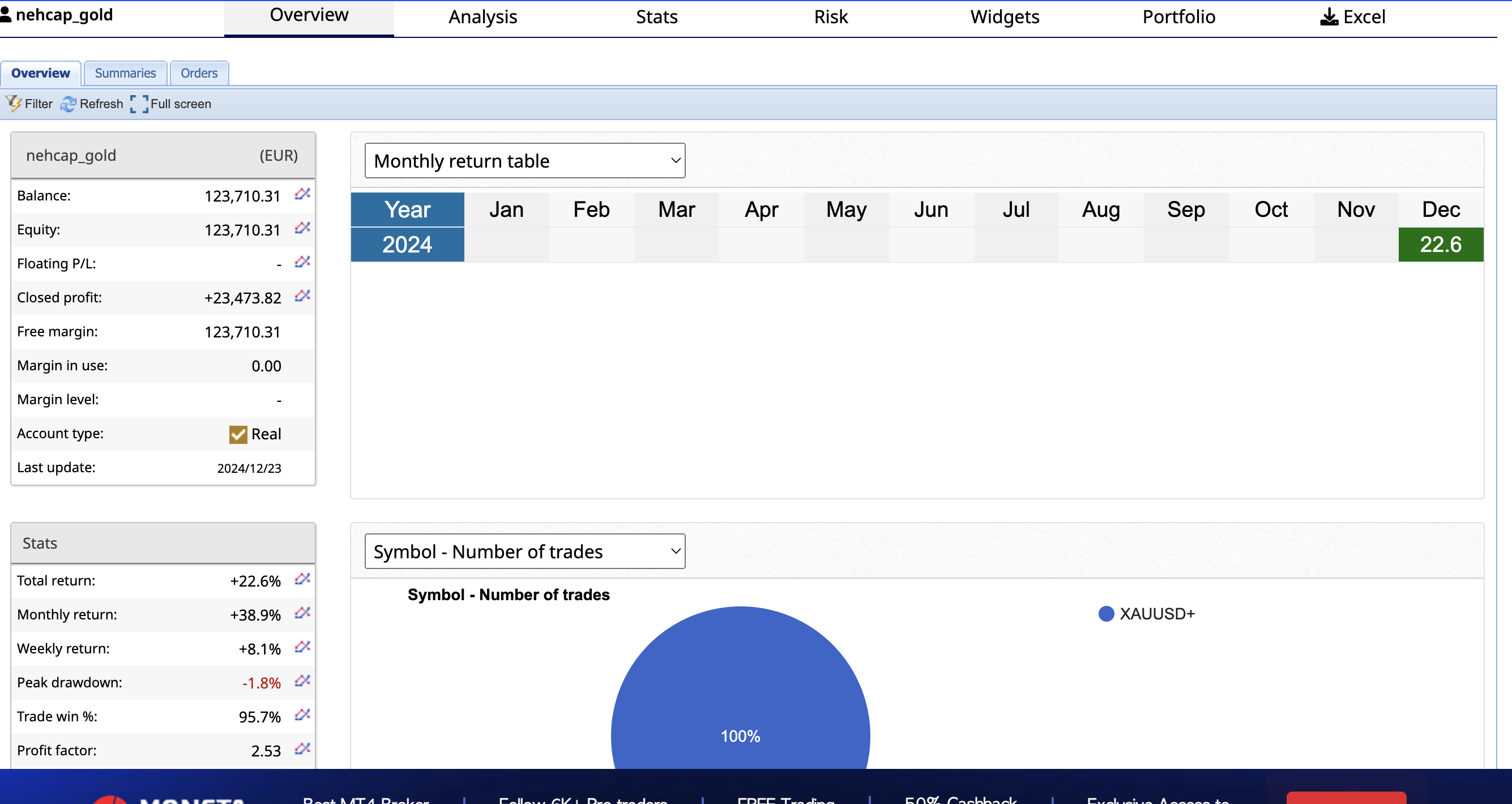Click the chart icon next to Balance
The width and height of the screenshot is (1512, 804).
[302, 194]
